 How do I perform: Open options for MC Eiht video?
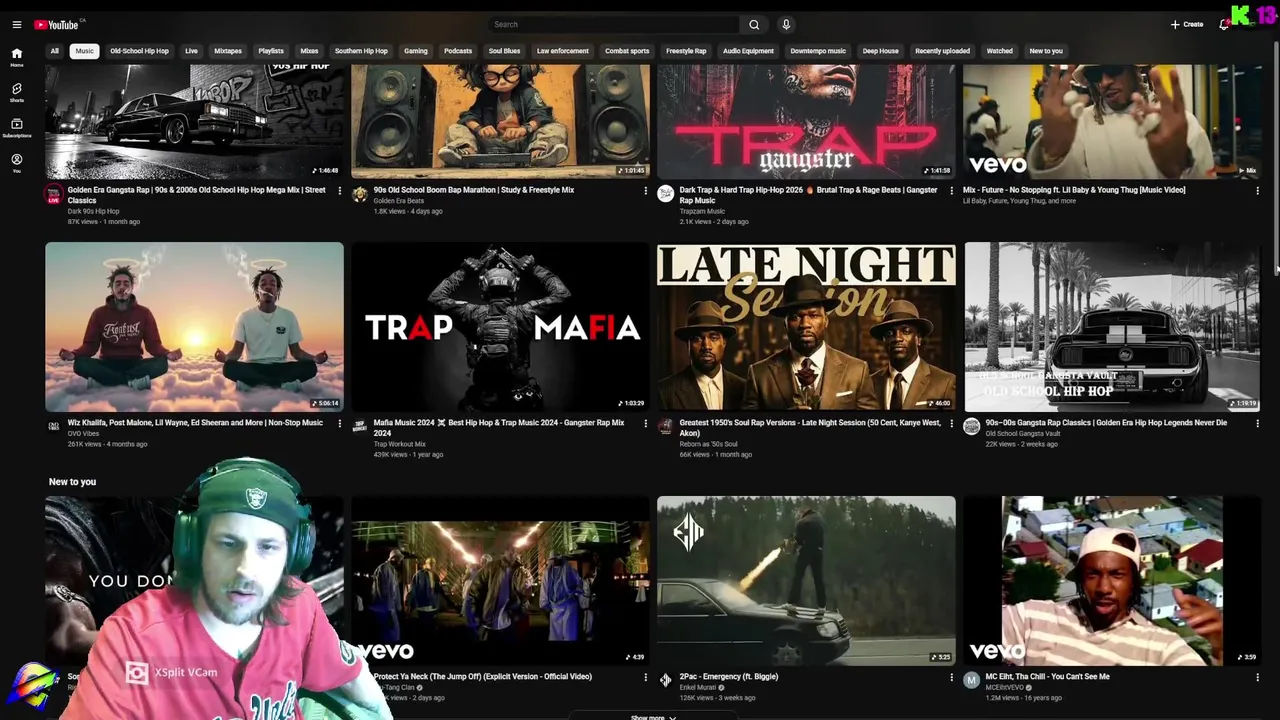[1257, 677]
